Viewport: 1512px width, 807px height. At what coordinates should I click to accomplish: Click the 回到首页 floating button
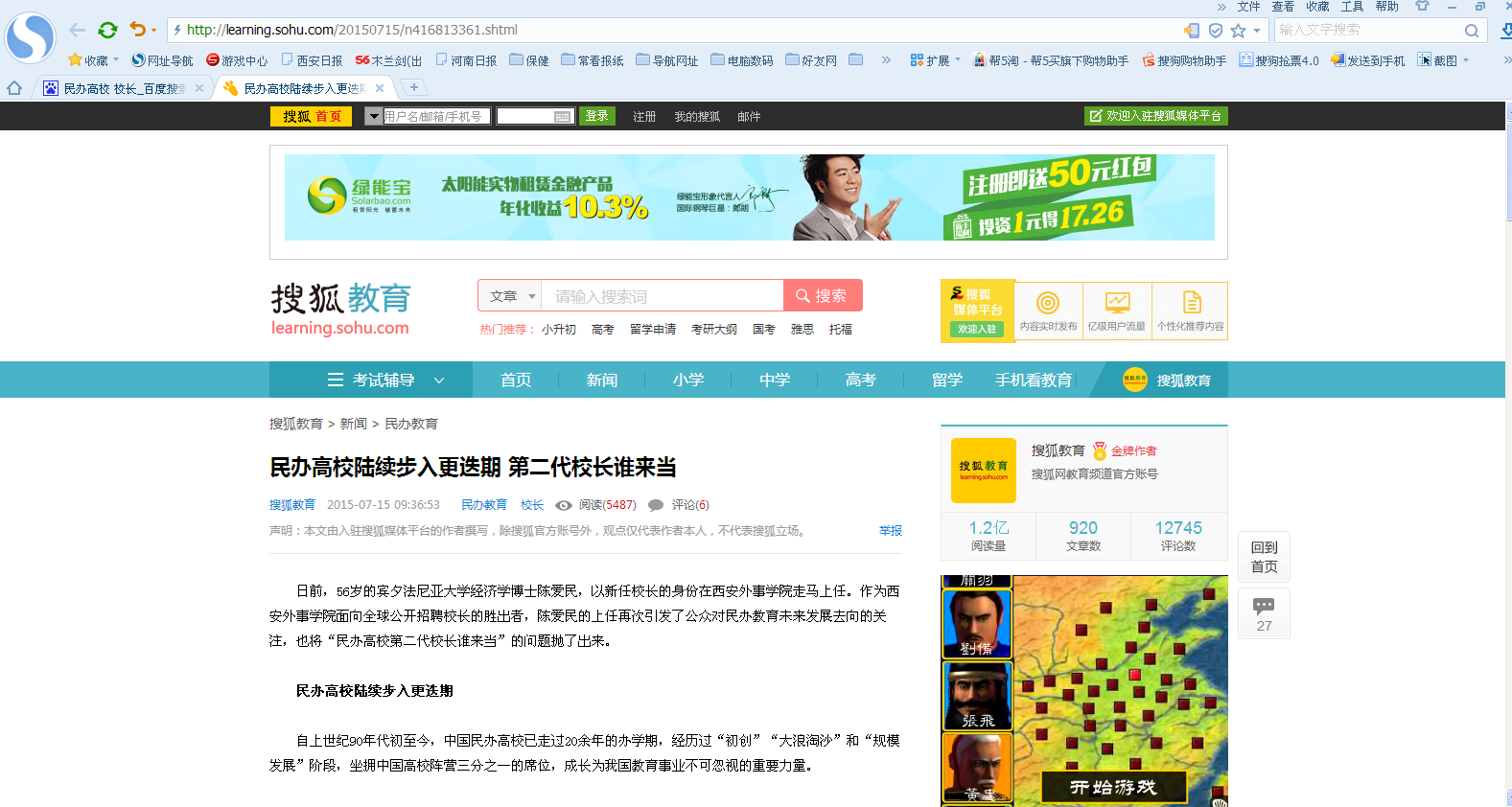tap(1264, 557)
